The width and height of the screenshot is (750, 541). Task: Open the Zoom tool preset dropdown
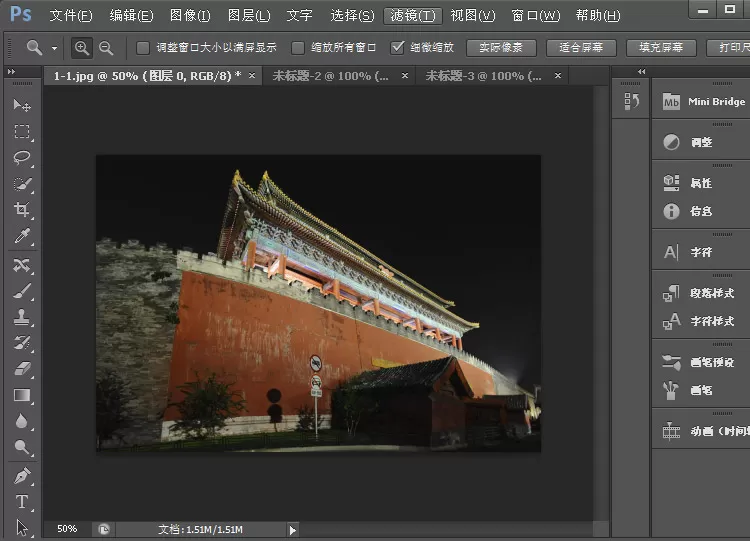pyautogui.click(x=55, y=48)
